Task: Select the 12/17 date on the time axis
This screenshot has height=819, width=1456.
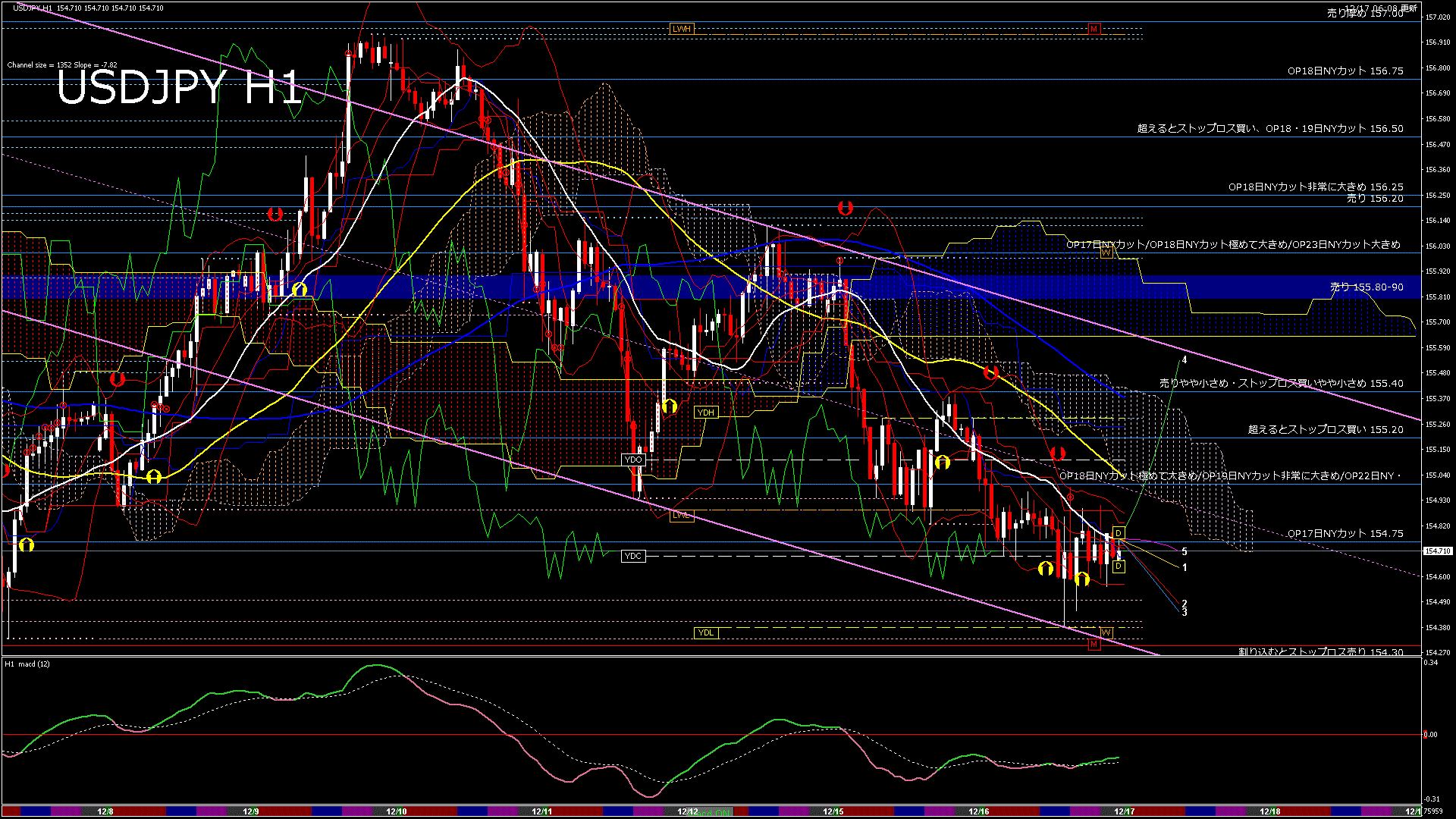Action: (x=1124, y=811)
